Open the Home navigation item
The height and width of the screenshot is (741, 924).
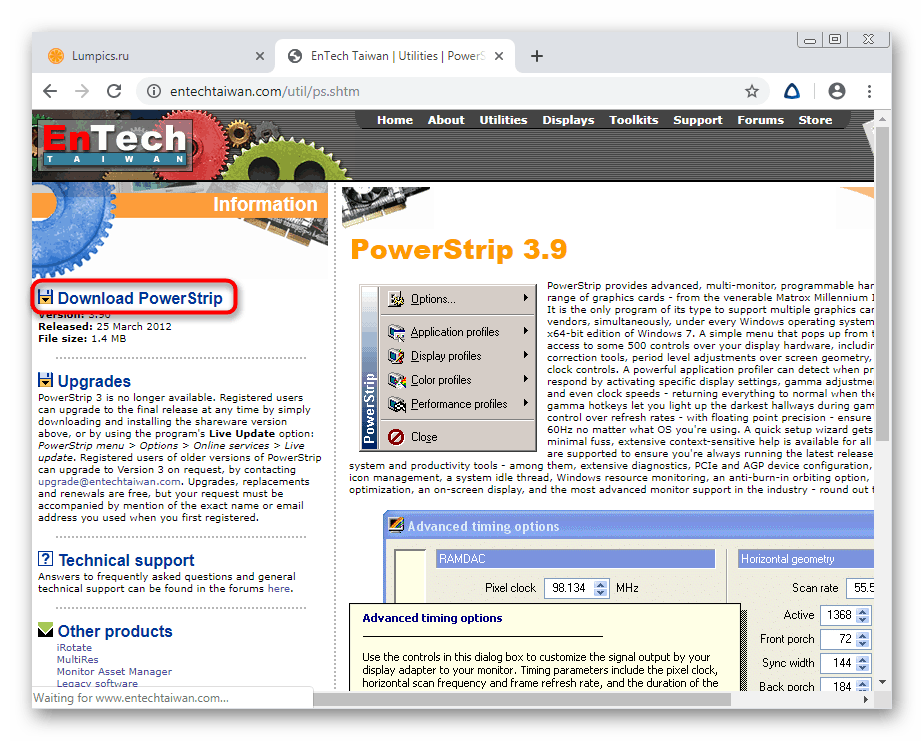pos(395,120)
